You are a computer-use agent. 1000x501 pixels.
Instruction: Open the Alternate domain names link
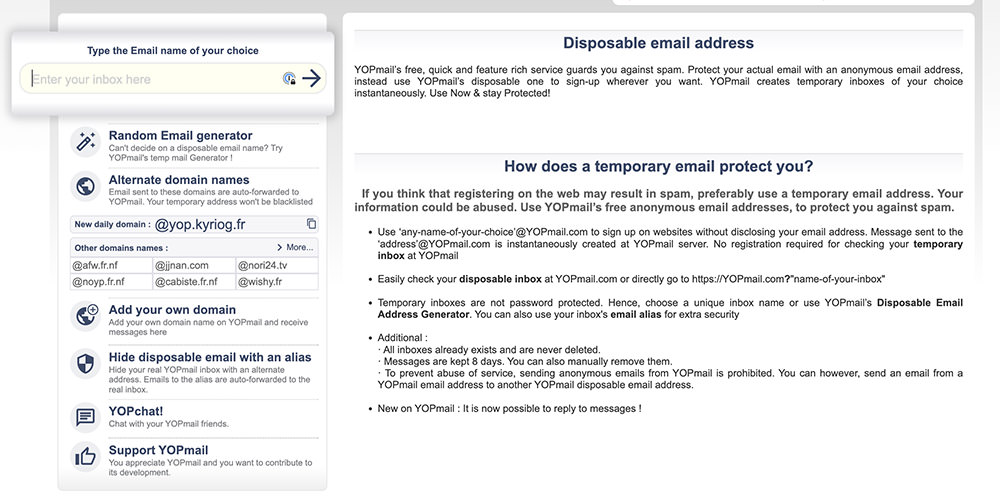coord(179,180)
